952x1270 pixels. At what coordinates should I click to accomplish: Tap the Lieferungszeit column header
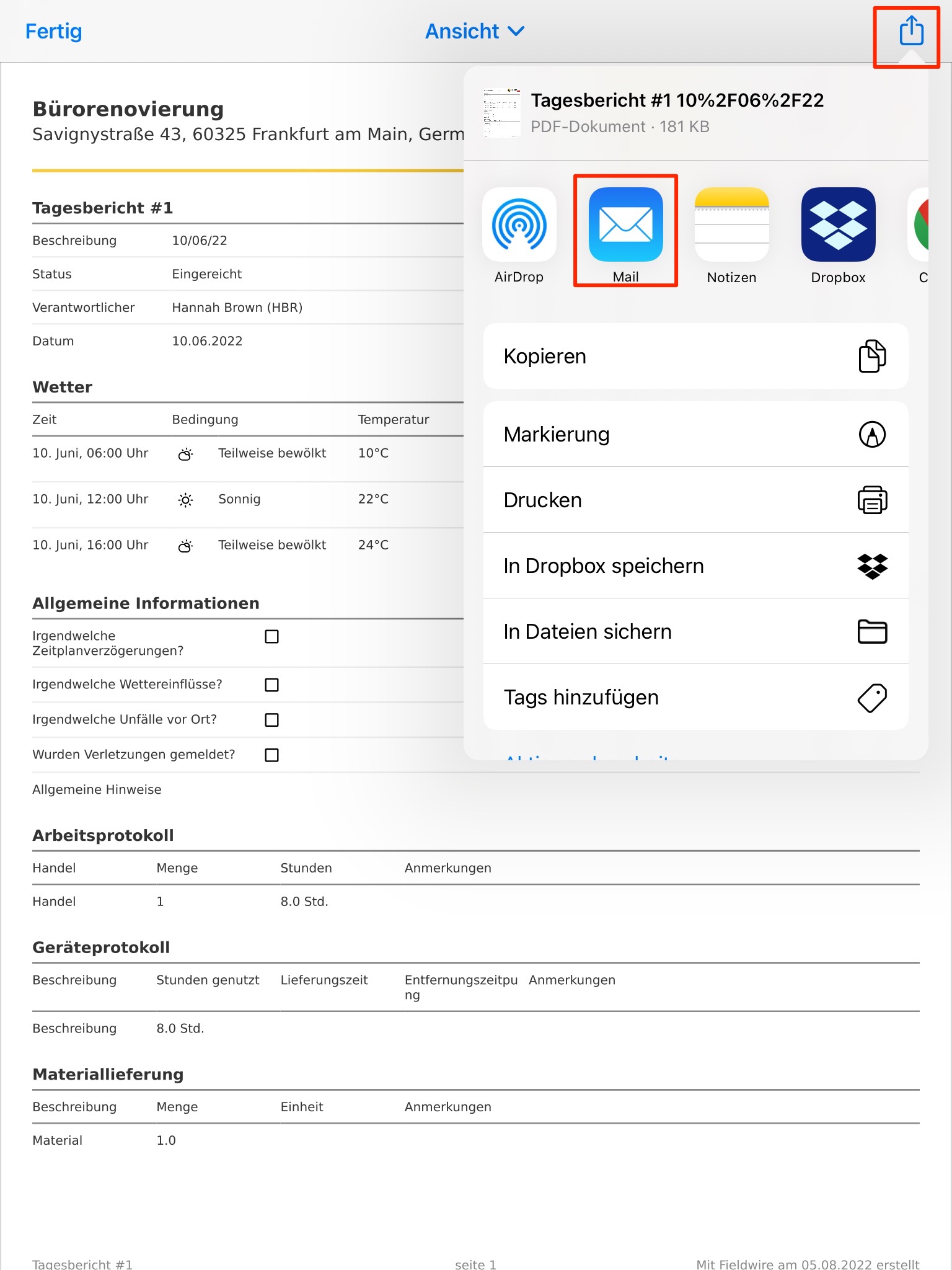coord(324,980)
